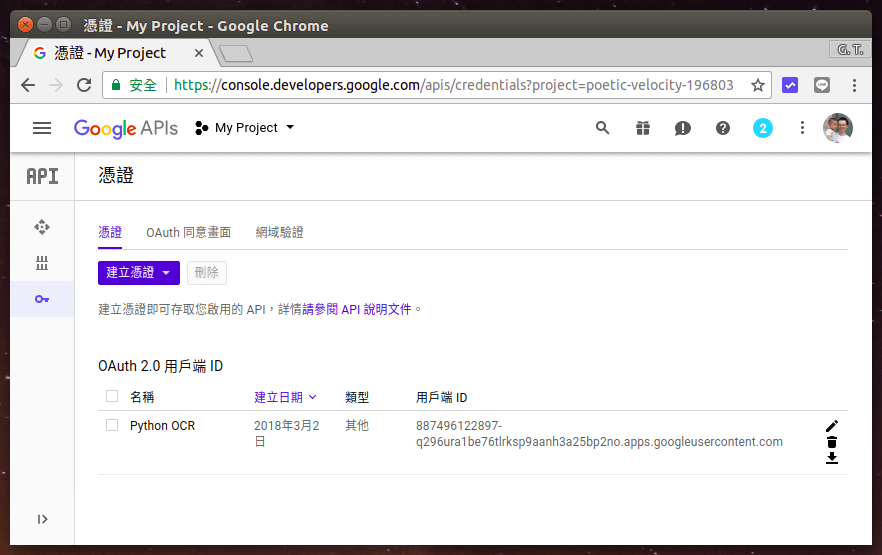Click the 用戶端 ID column header

tap(442, 397)
